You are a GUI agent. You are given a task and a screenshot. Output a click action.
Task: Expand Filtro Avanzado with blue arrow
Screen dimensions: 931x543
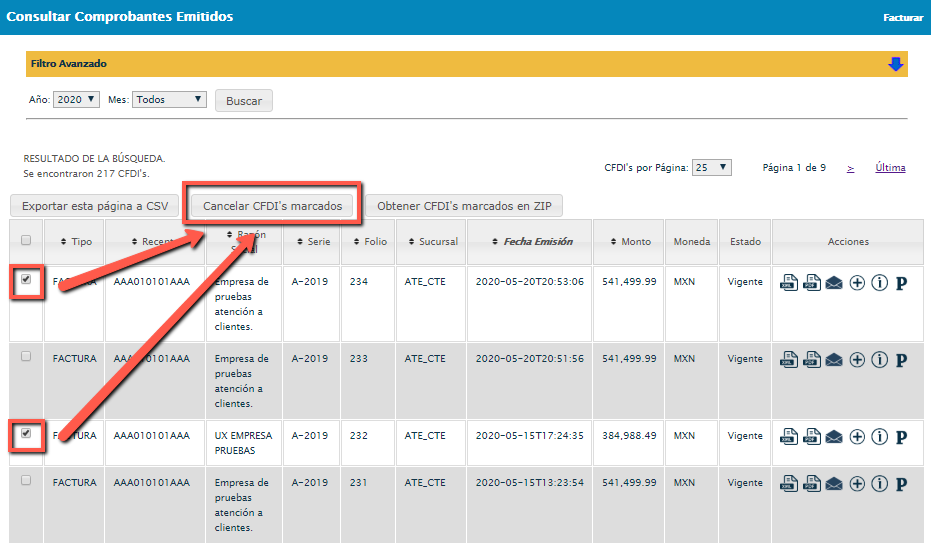895,64
